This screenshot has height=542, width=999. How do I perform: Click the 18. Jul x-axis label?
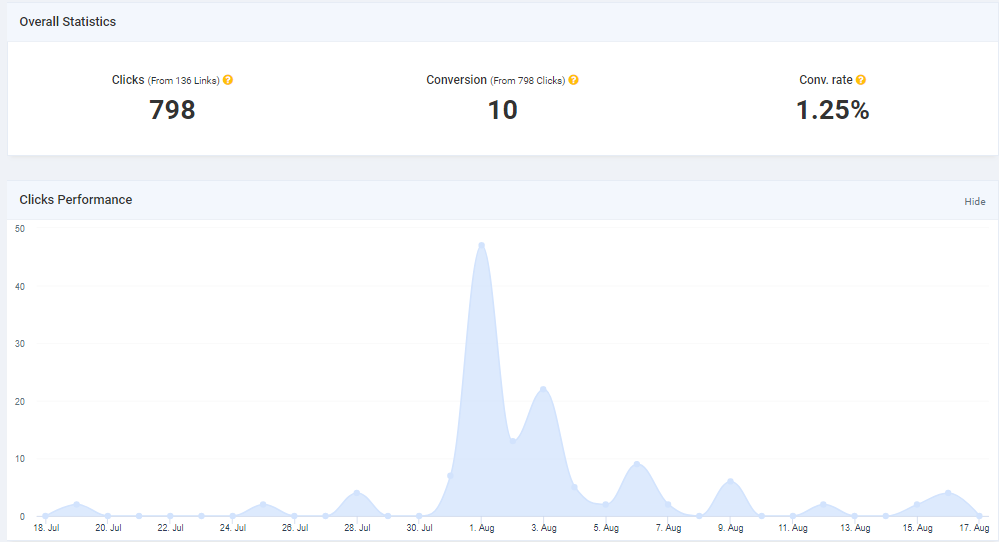[46, 527]
